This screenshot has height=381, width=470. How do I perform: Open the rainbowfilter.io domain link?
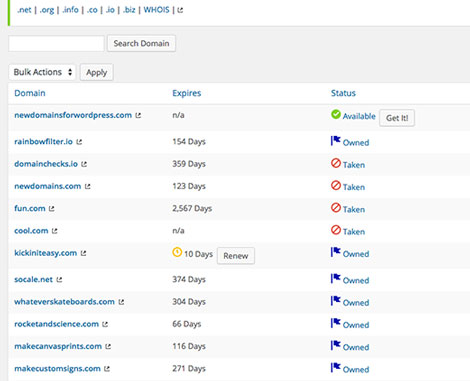(43, 142)
